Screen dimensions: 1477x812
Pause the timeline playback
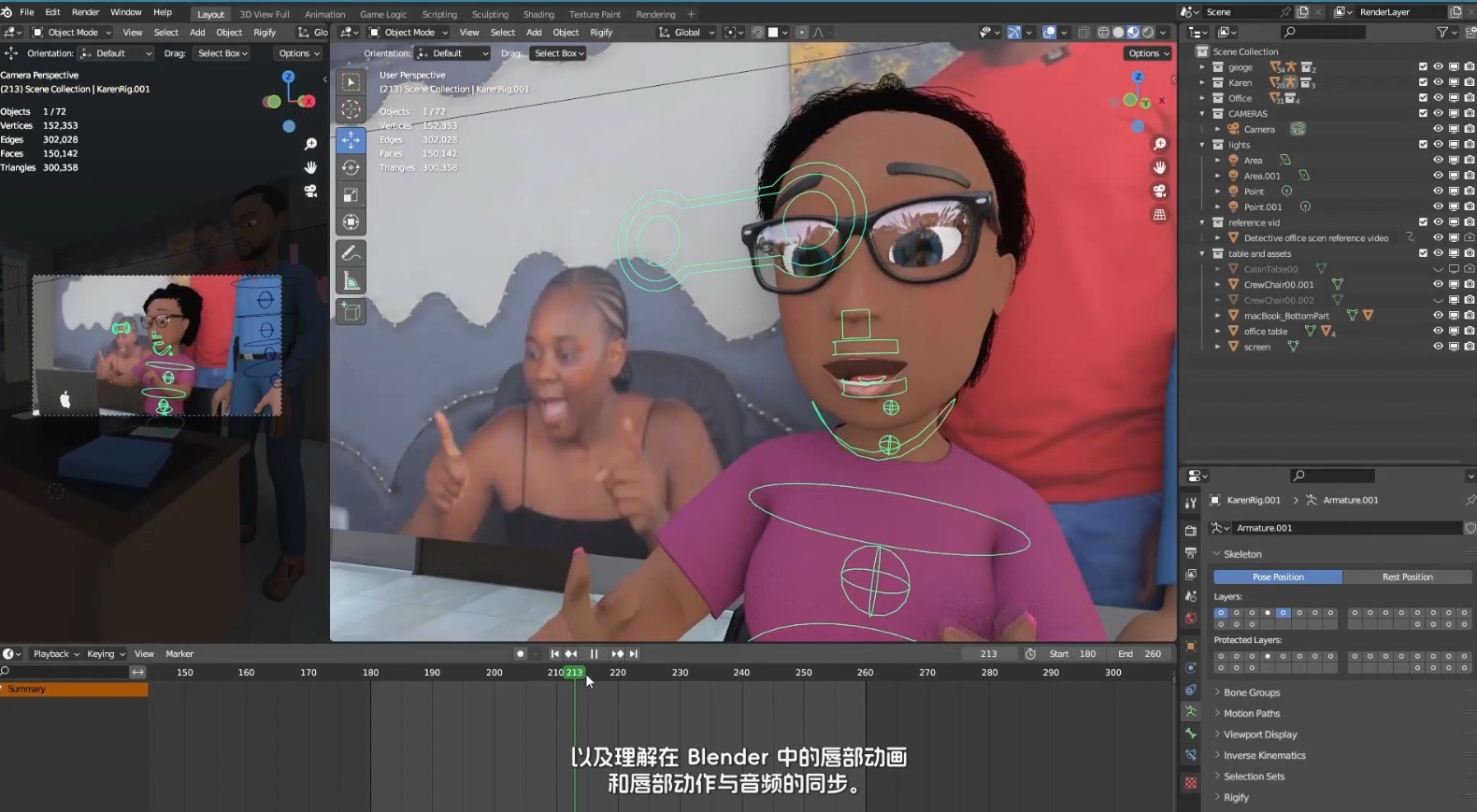594,654
